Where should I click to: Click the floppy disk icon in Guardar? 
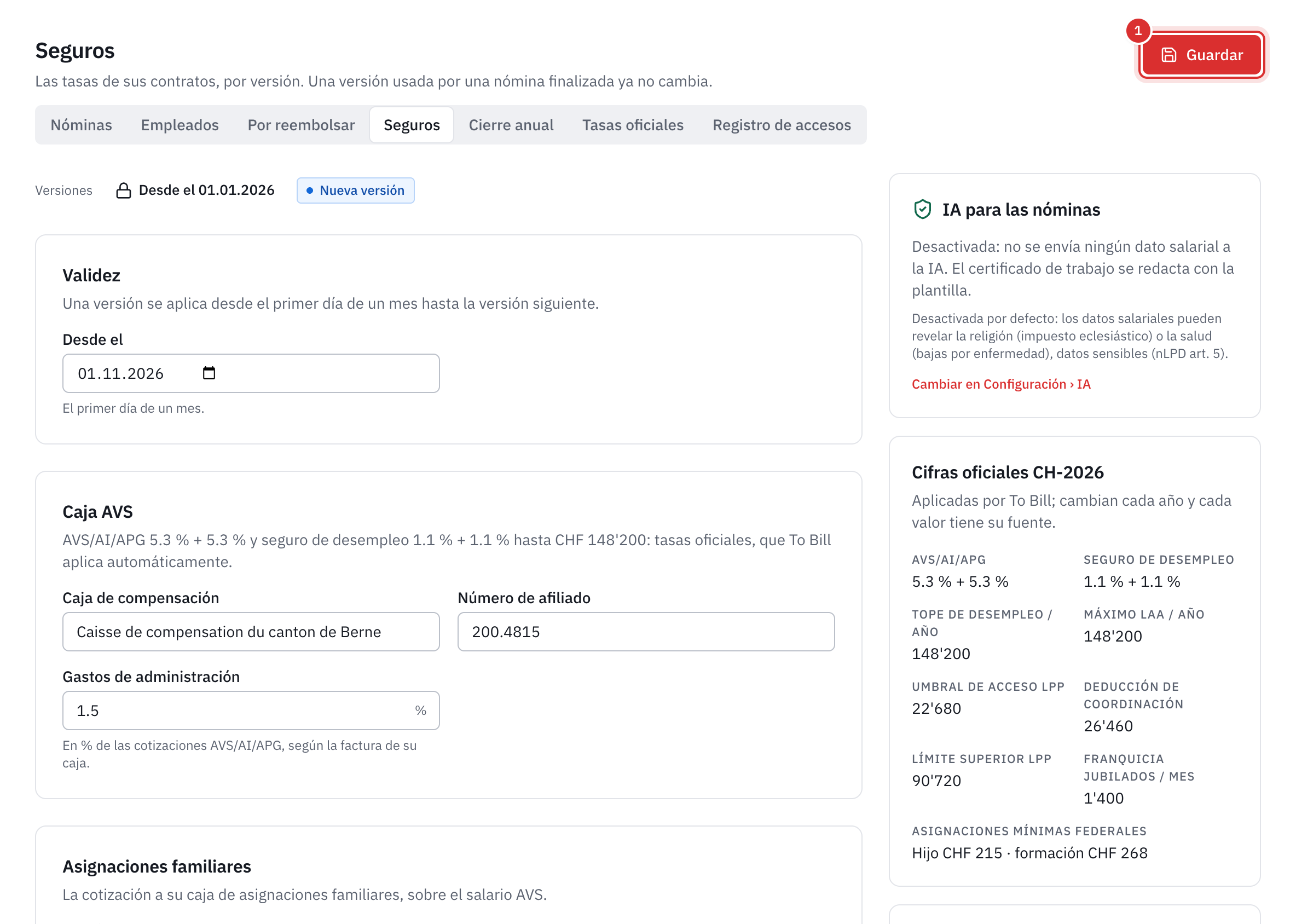1168,55
